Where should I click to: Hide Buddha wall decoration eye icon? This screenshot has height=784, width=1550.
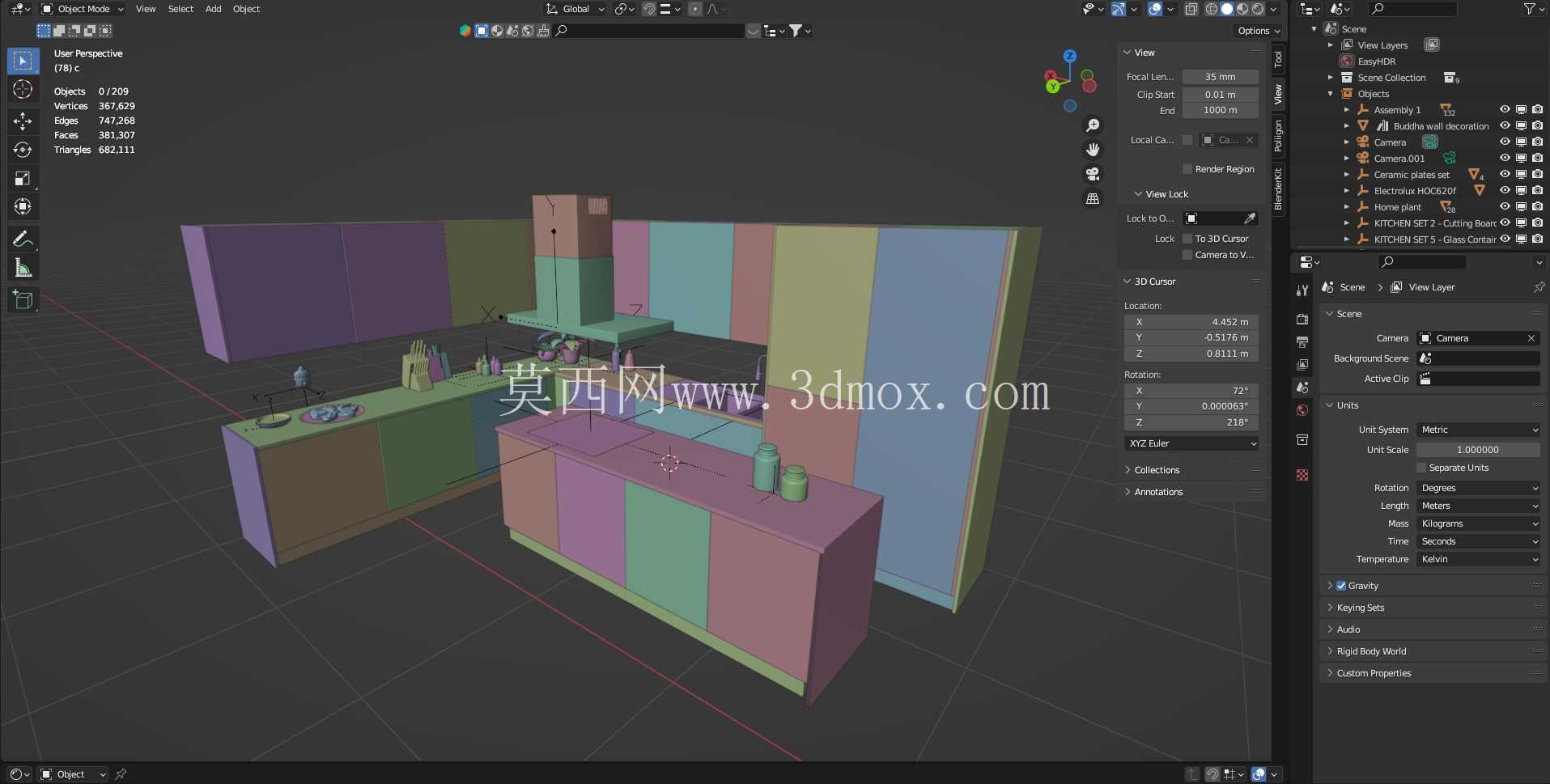(x=1505, y=125)
